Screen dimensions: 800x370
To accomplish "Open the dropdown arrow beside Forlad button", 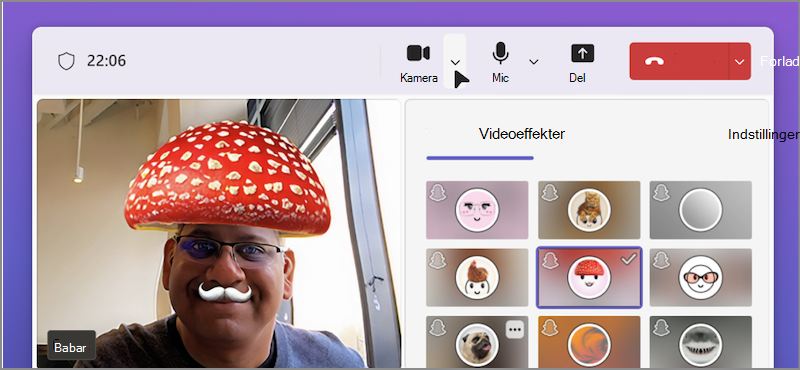I will (740, 62).
